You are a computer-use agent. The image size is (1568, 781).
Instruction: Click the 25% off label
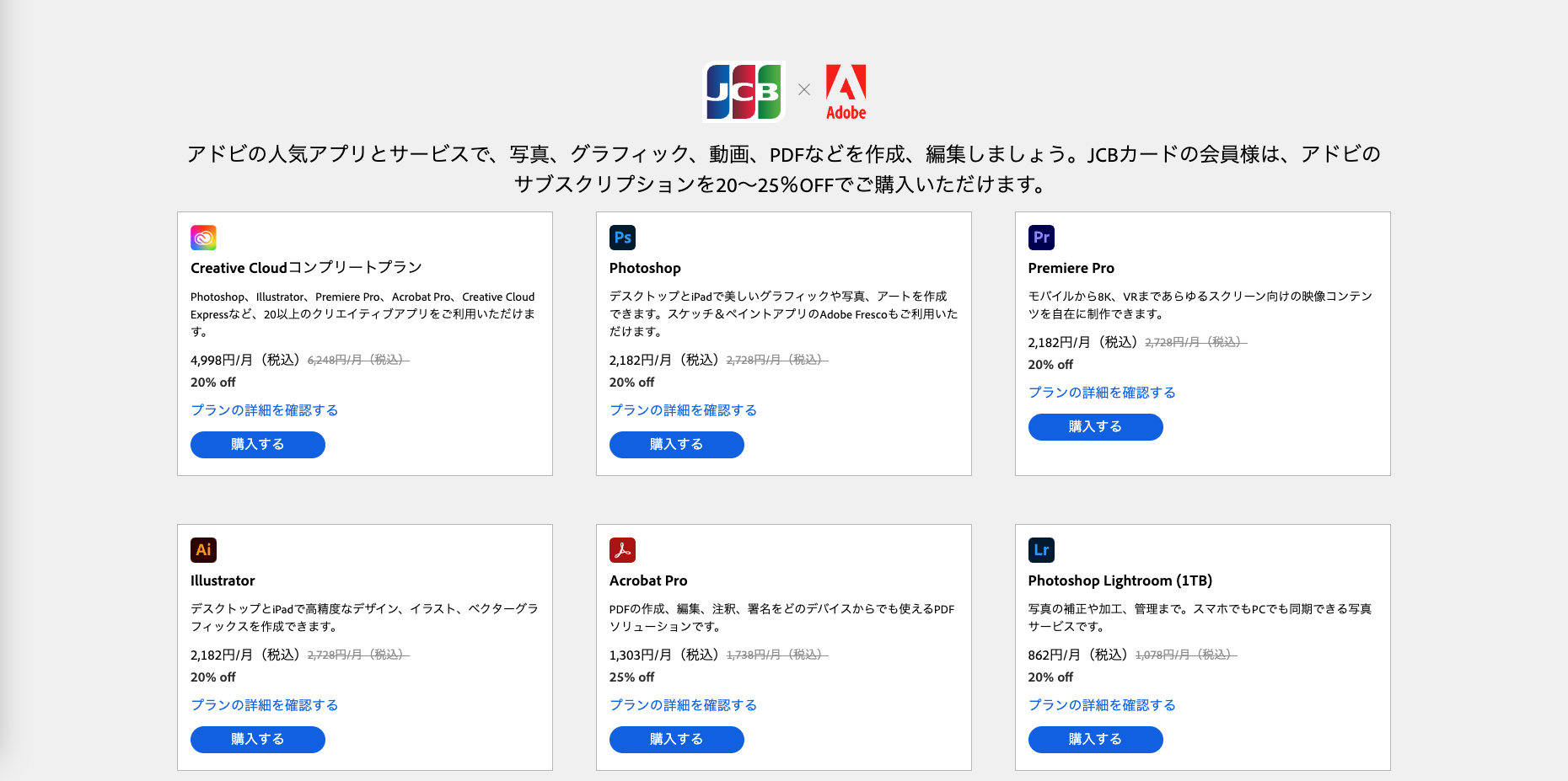pyautogui.click(x=631, y=677)
